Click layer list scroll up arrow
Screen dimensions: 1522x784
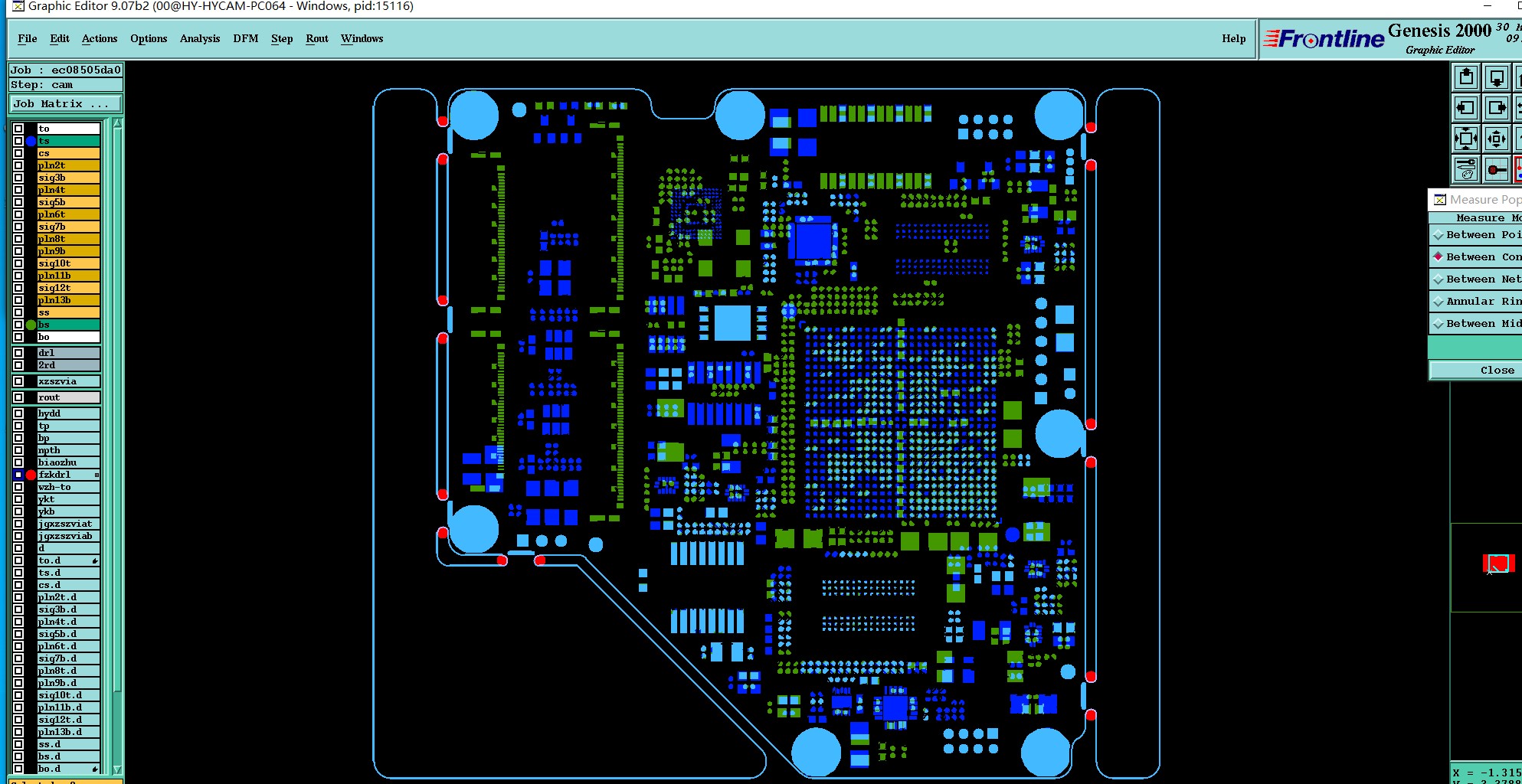tap(117, 123)
